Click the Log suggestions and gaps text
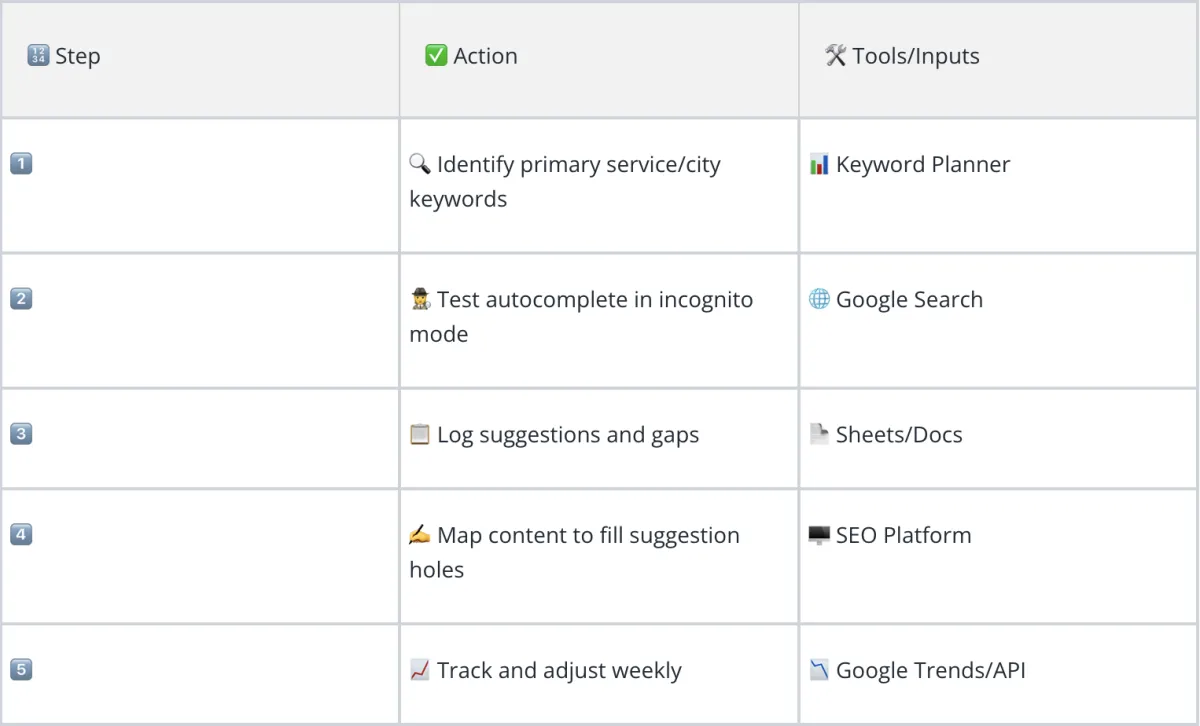 pyautogui.click(x=568, y=435)
